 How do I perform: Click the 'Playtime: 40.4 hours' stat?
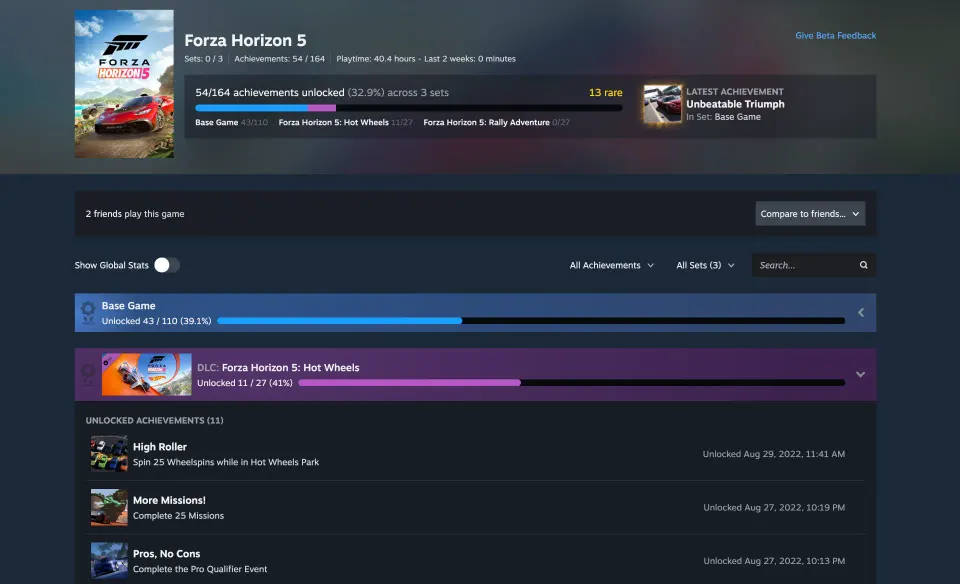tap(376, 59)
